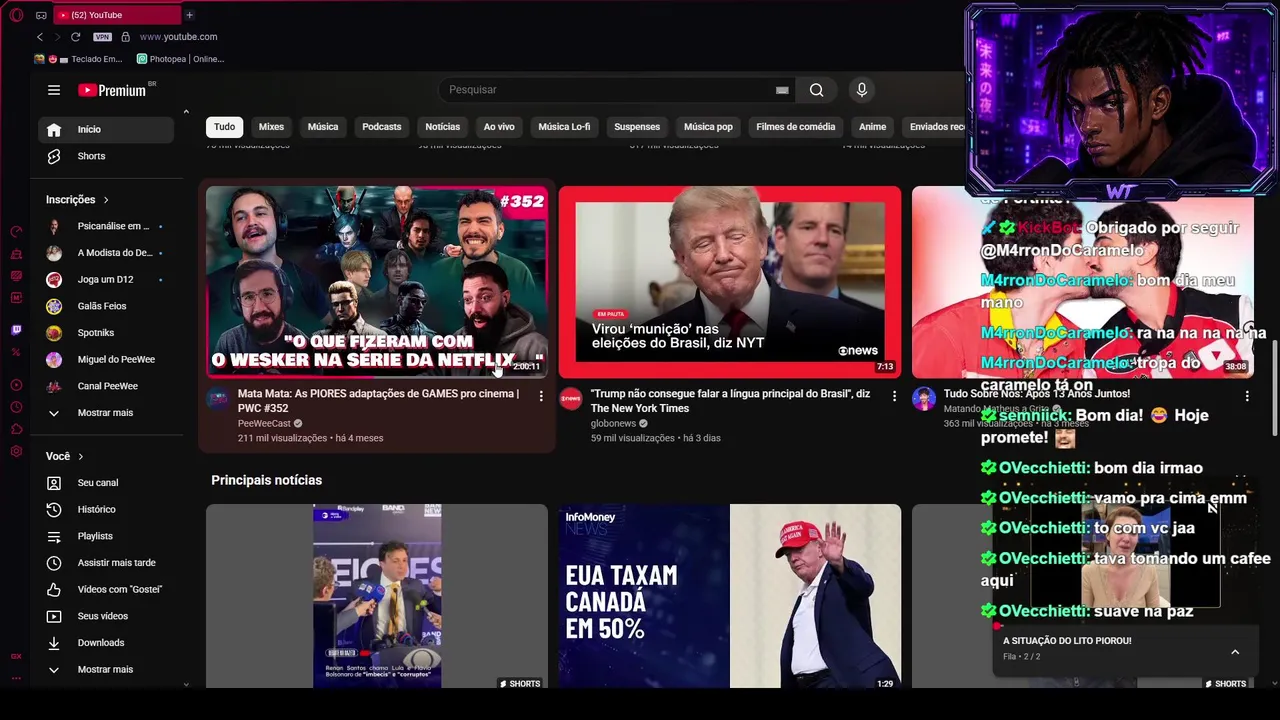Open options menu for the Mata Mata video
Image resolution: width=1280 pixels, height=720 pixels.
click(x=541, y=397)
